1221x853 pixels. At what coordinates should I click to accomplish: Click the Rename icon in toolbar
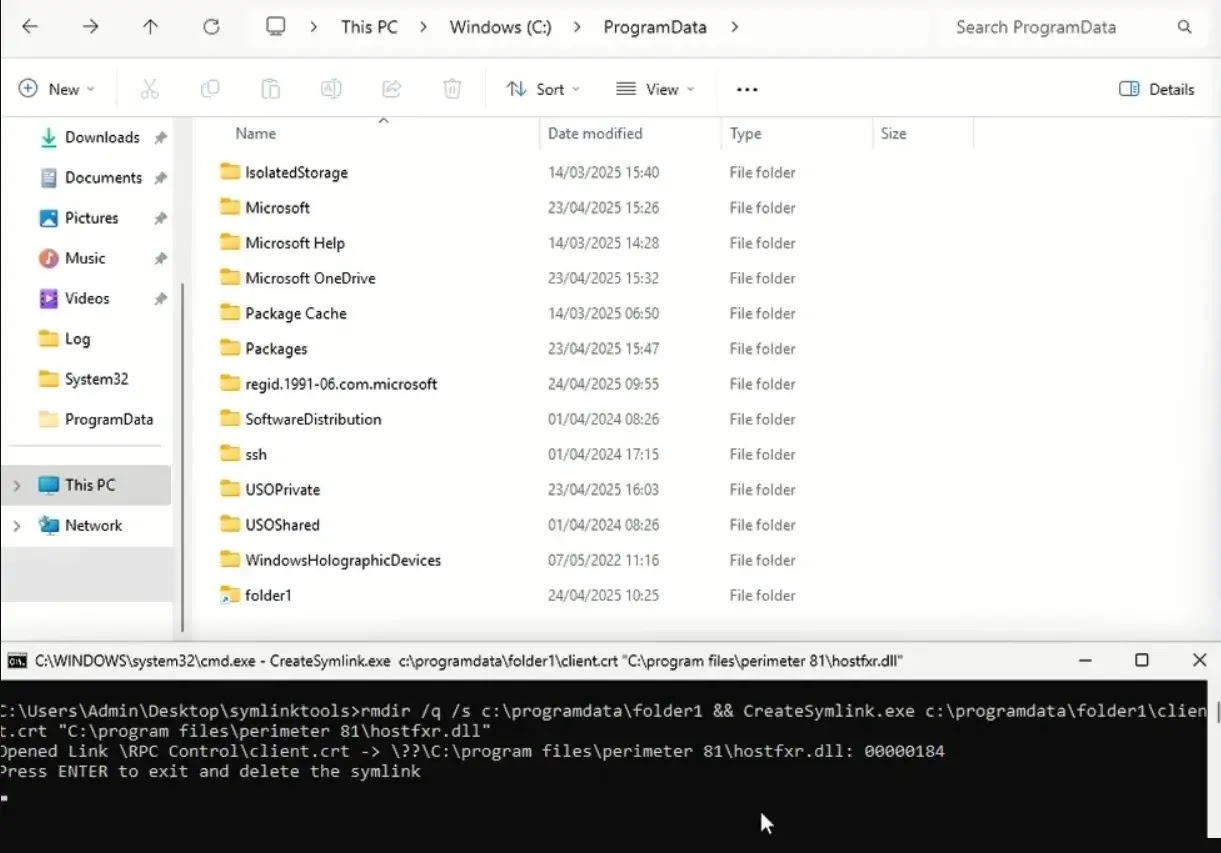(x=330, y=89)
